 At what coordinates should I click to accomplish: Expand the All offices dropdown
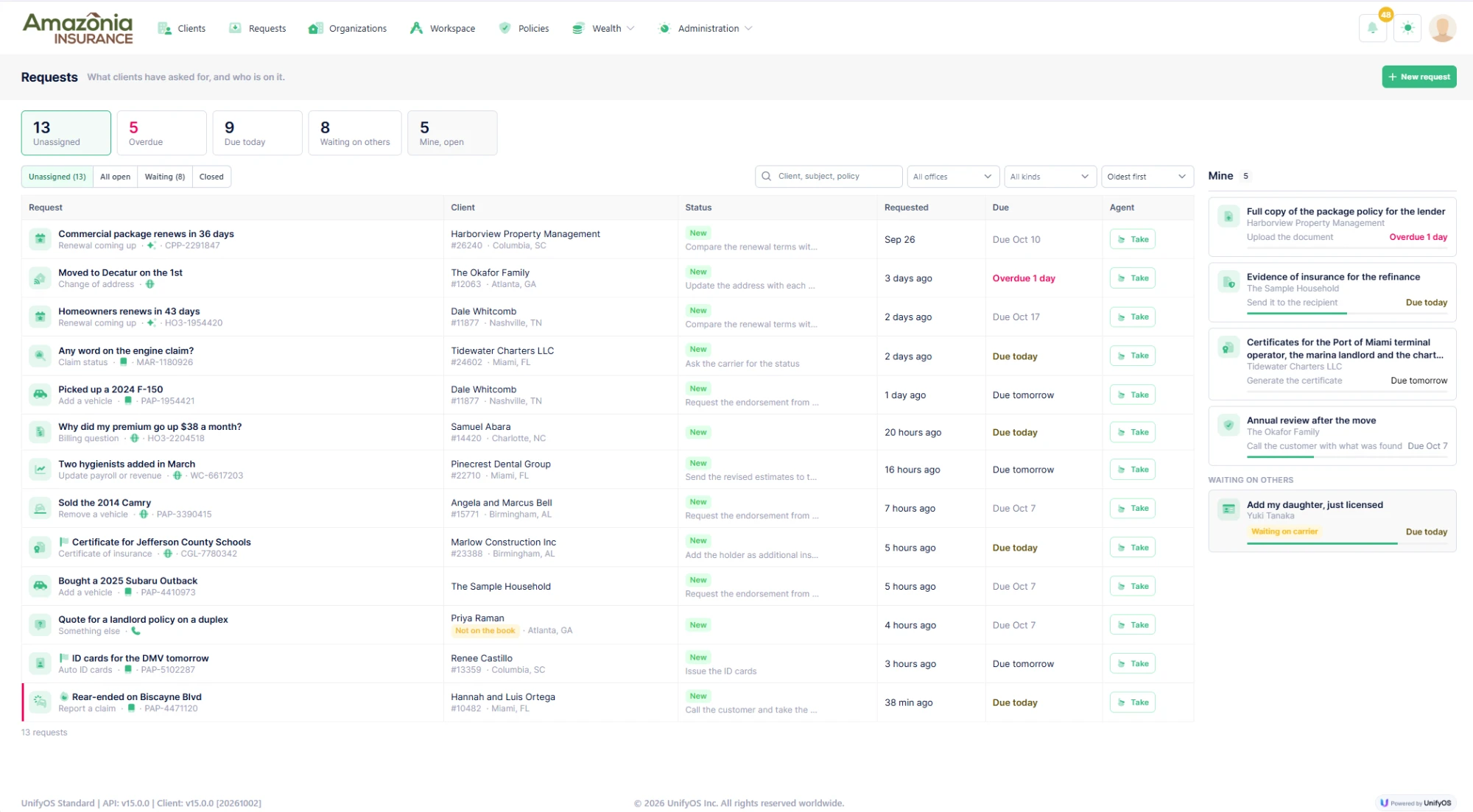pyautogui.click(x=953, y=177)
